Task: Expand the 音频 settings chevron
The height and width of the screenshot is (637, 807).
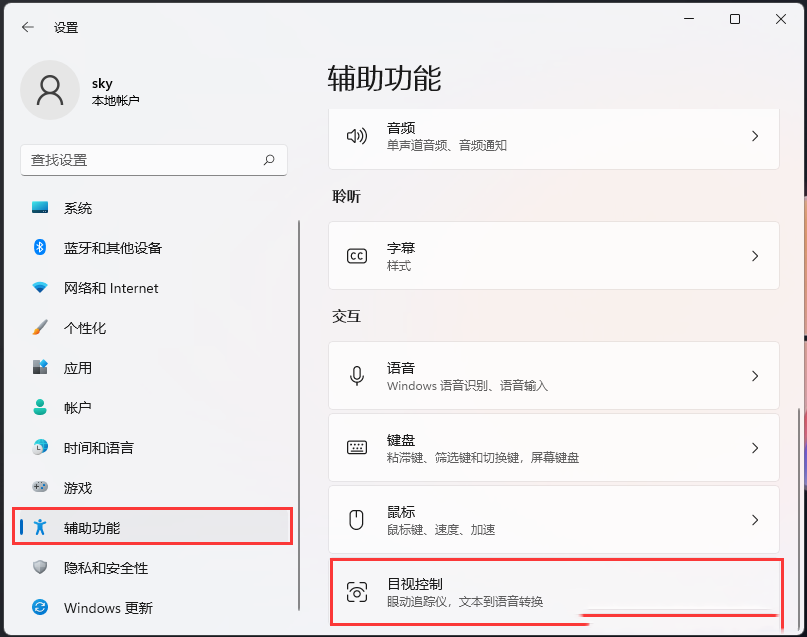Action: click(756, 135)
